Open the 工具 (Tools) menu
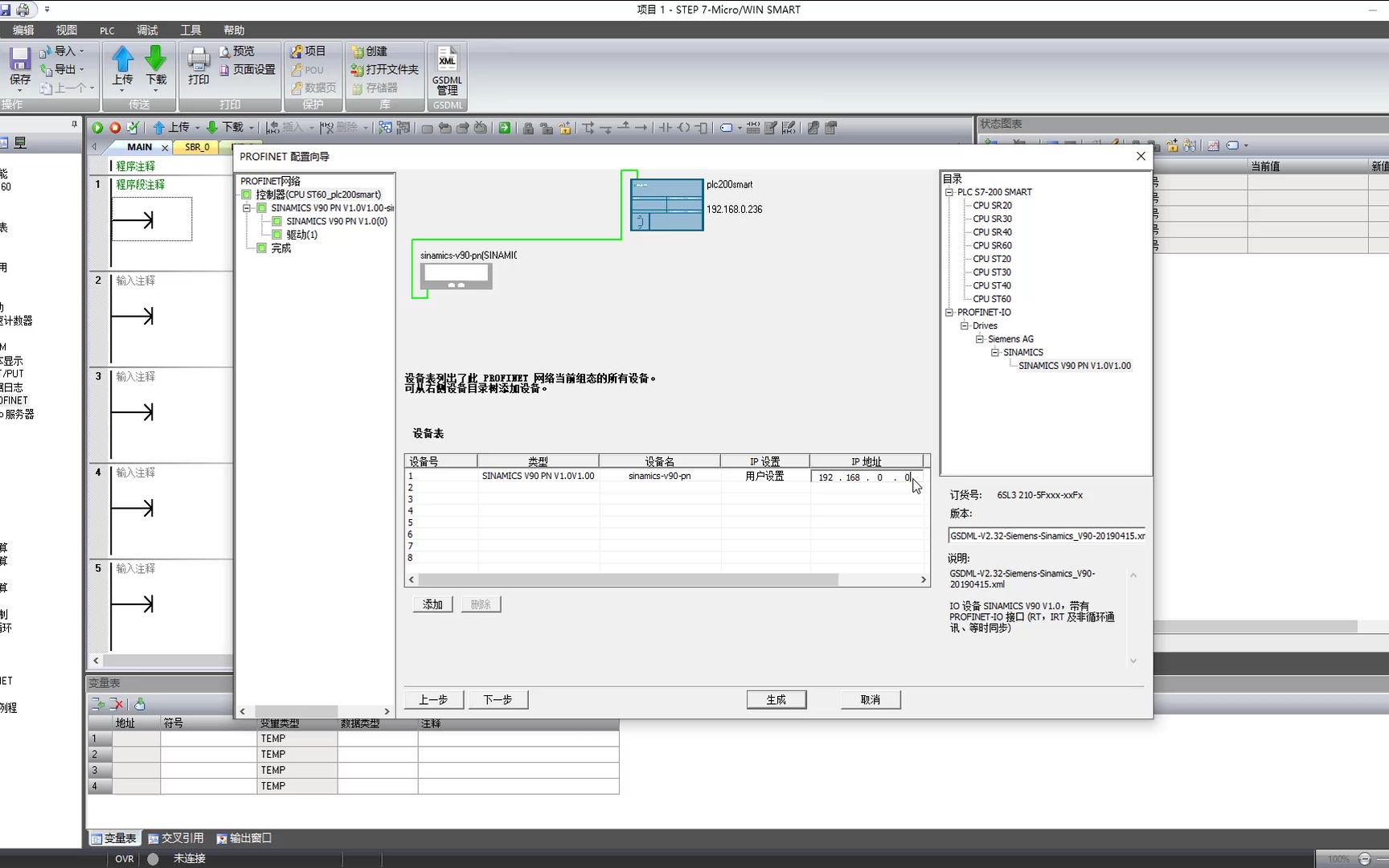Screen dimensions: 1389x868 (x=191, y=30)
